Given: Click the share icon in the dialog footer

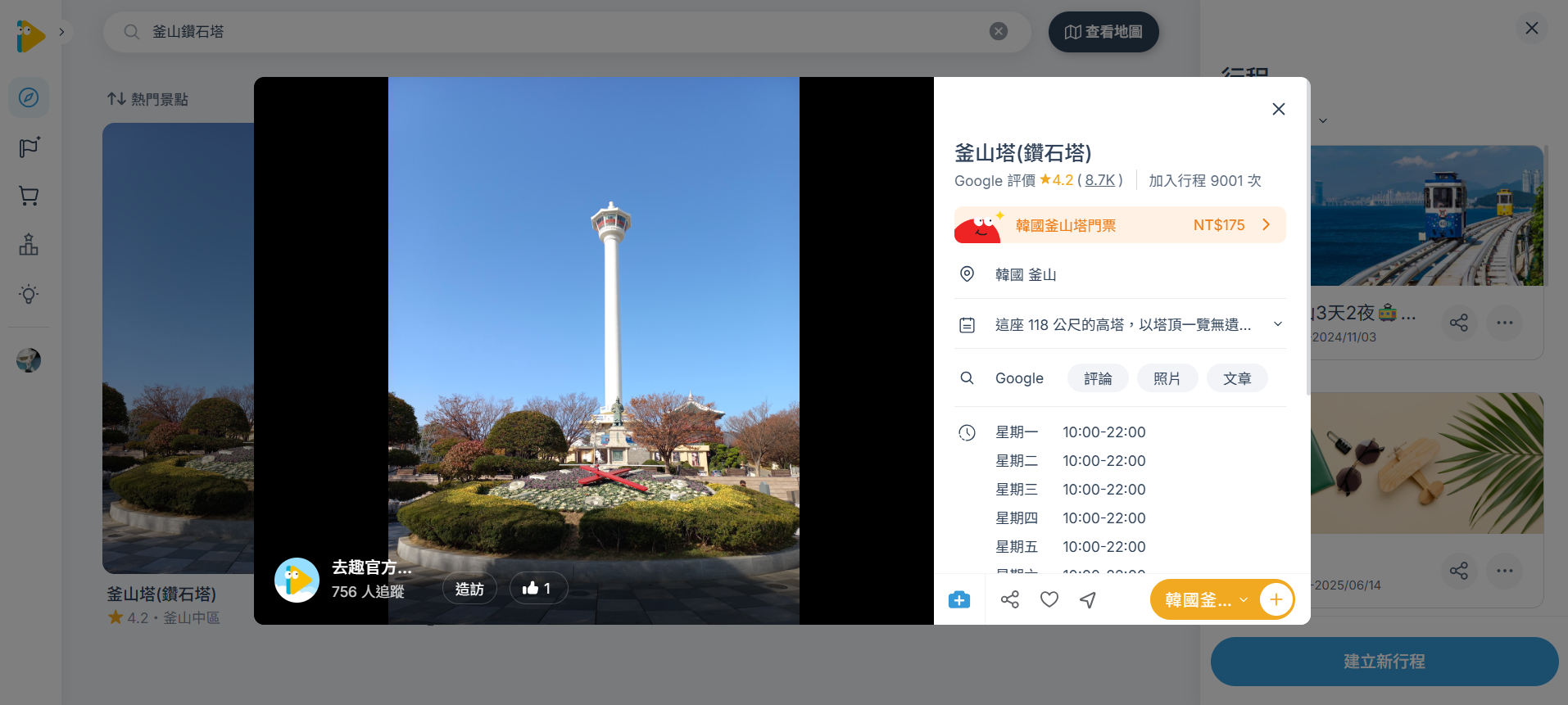Looking at the screenshot, I should (1010, 600).
